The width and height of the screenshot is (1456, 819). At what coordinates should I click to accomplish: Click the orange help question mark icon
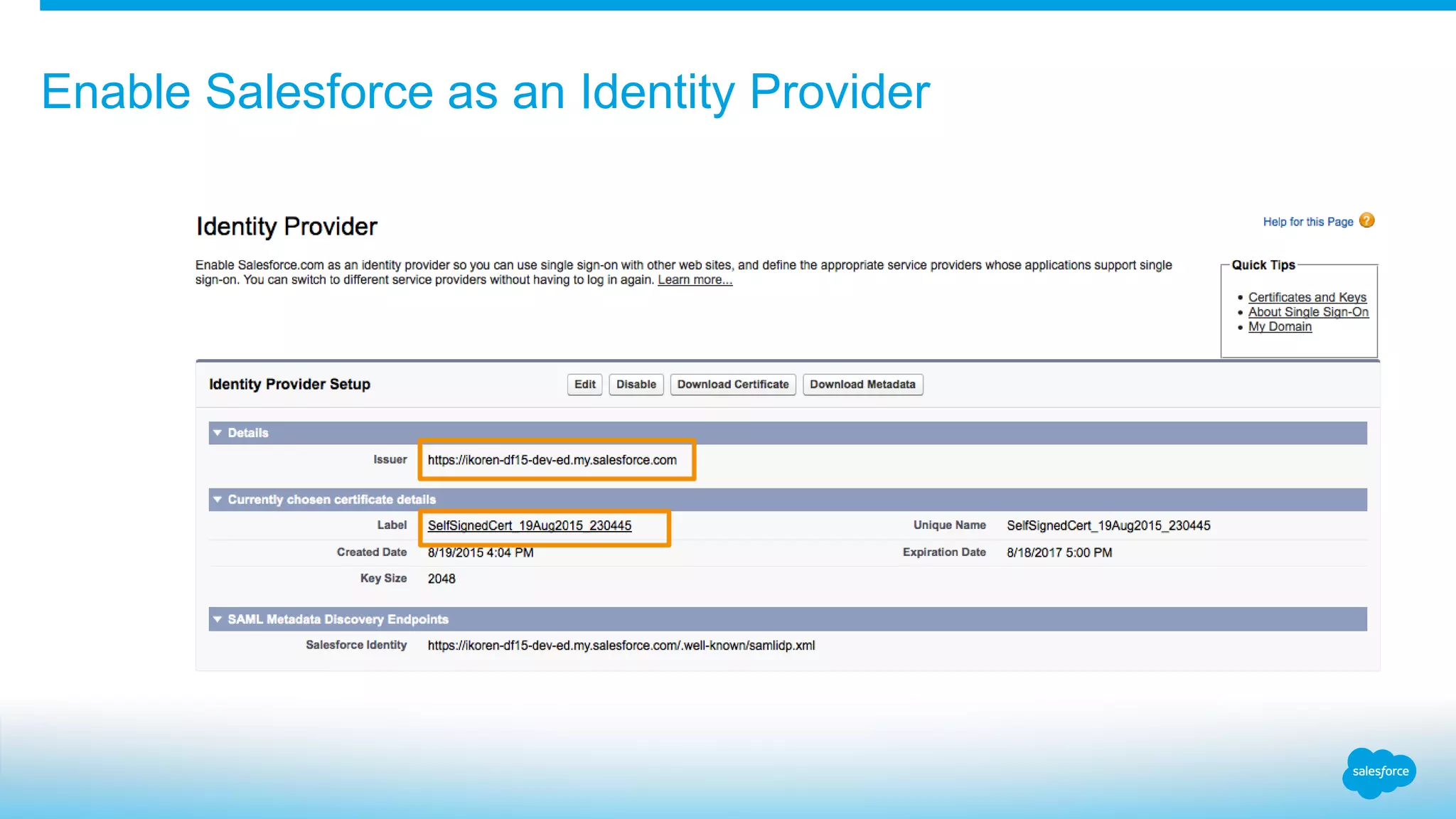(1366, 220)
